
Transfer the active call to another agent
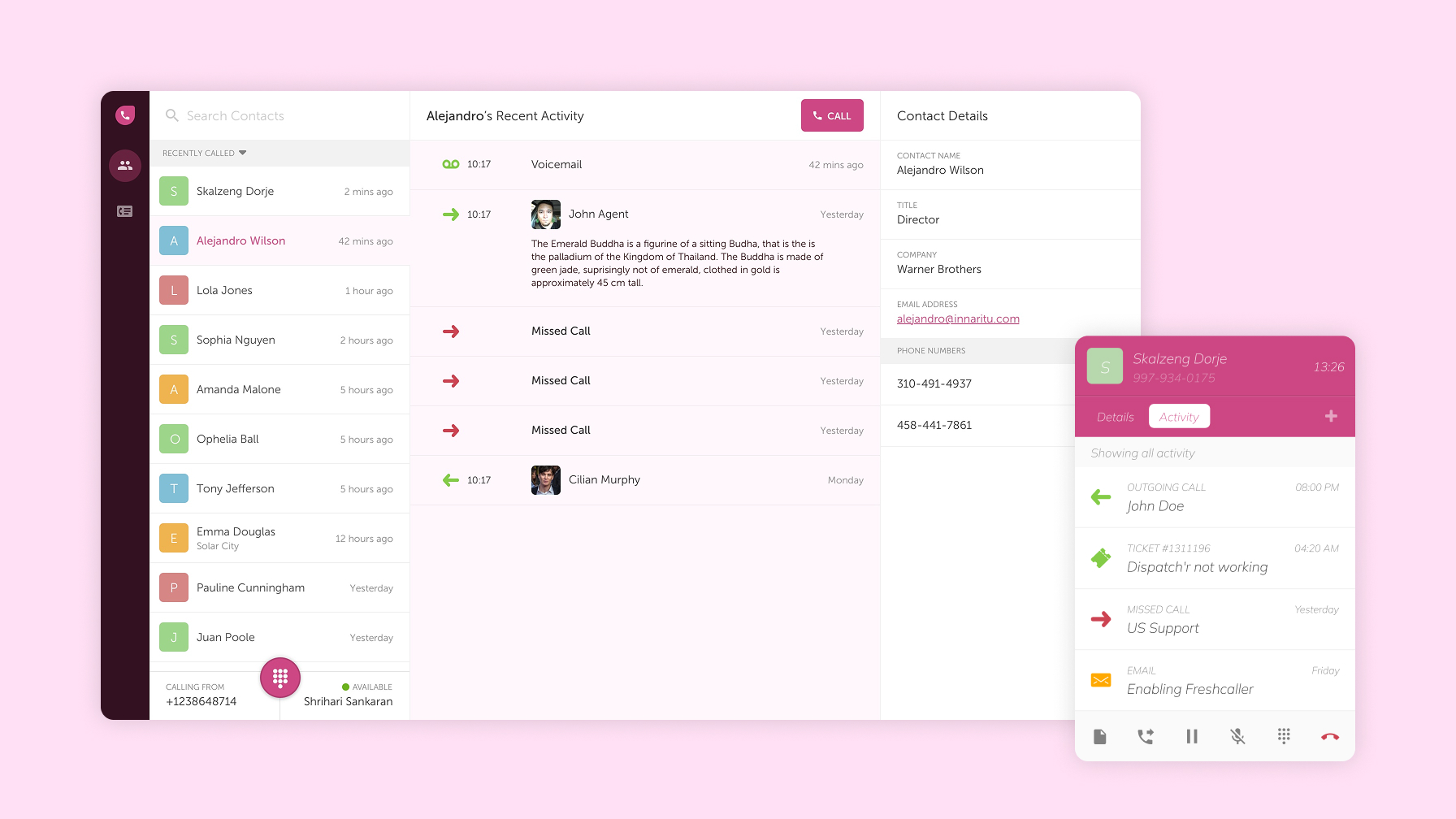tap(1146, 736)
